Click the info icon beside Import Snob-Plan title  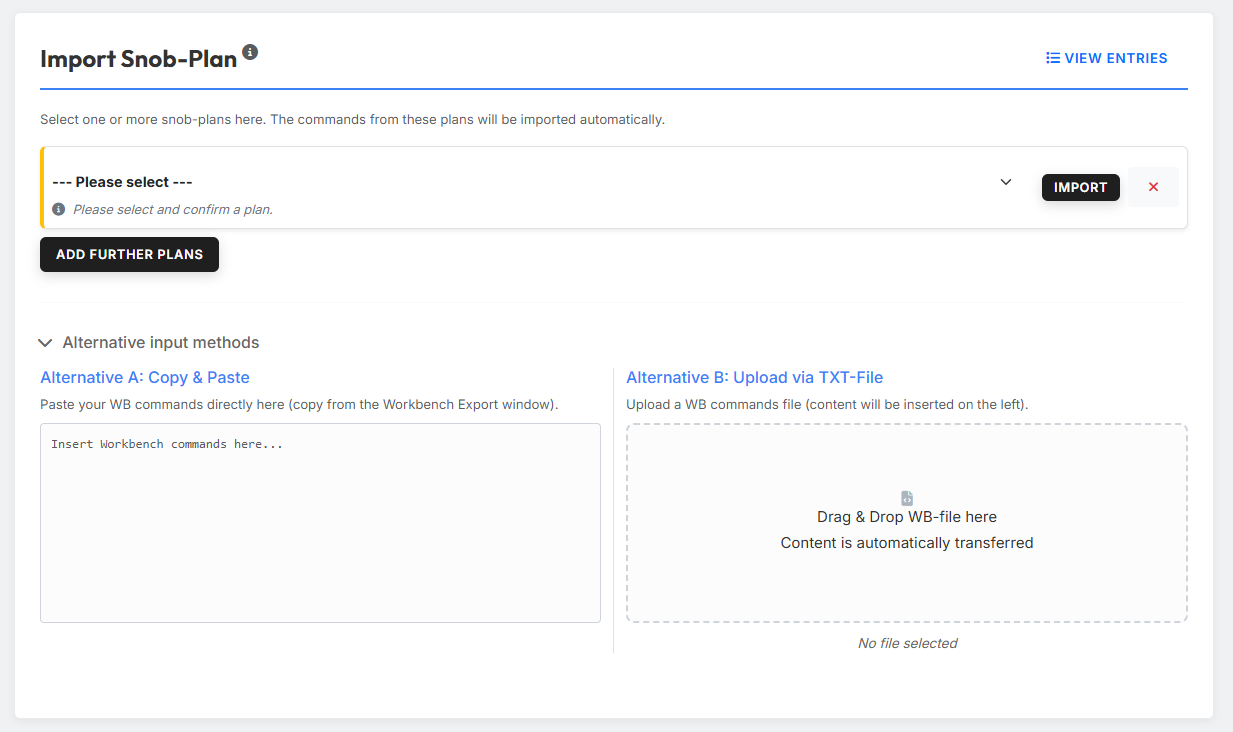click(250, 52)
